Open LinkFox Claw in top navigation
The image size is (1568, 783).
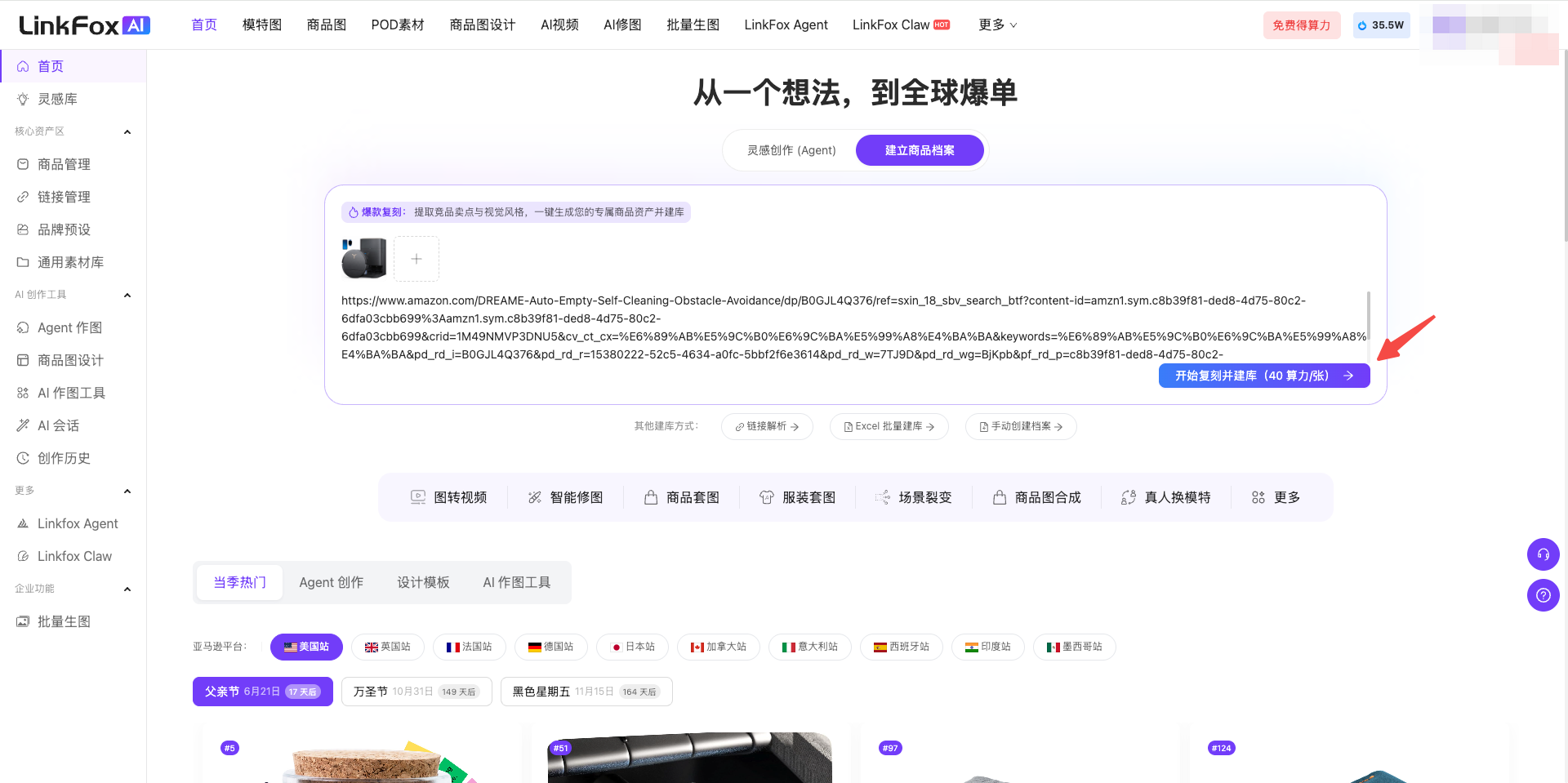tap(901, 25)
